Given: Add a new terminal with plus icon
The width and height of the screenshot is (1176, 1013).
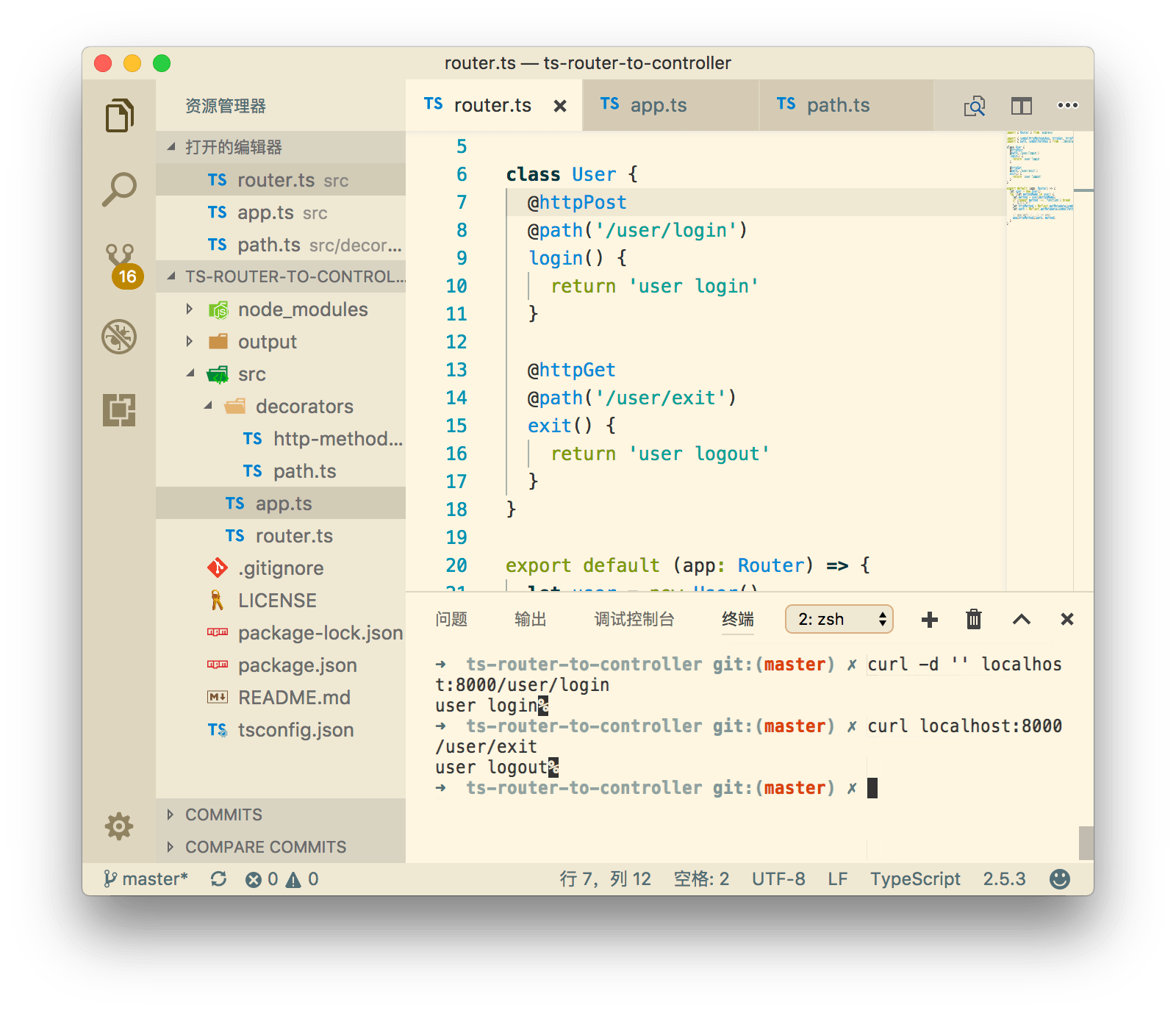Looking at the screenshot, I should coord(929,620).
